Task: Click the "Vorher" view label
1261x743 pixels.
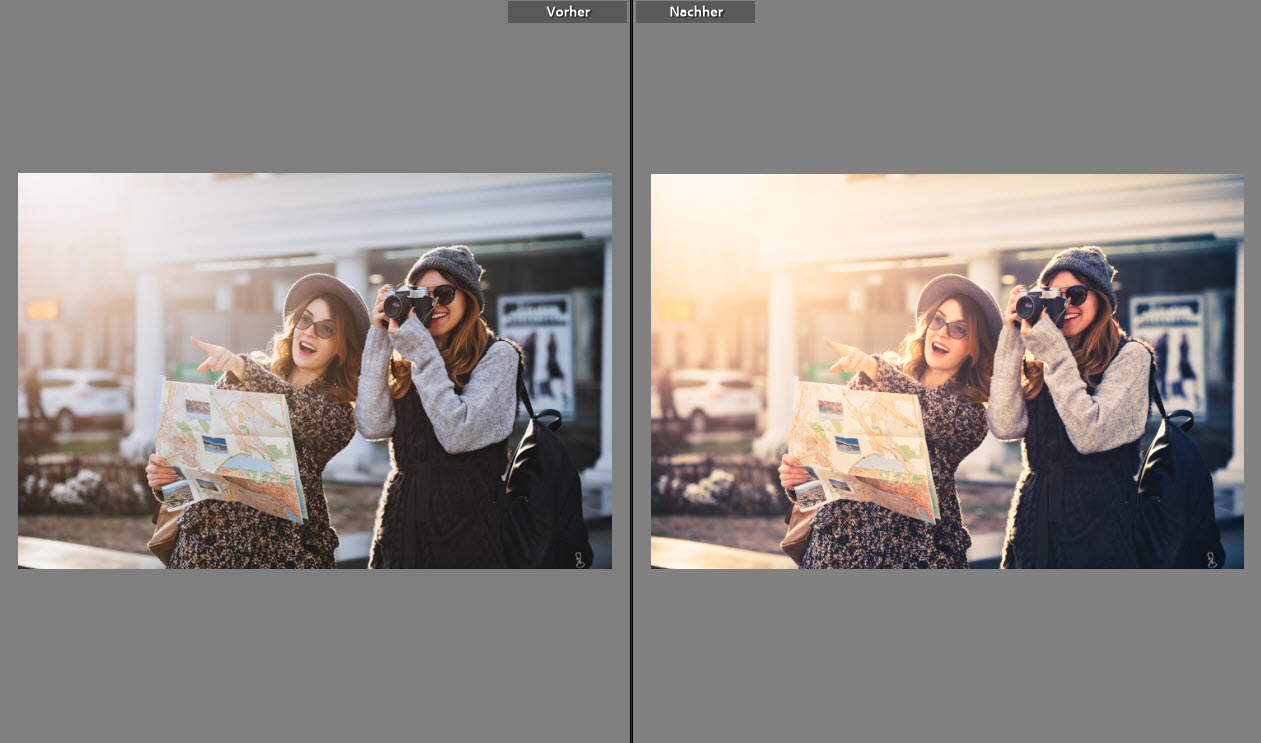Action: 567,12
